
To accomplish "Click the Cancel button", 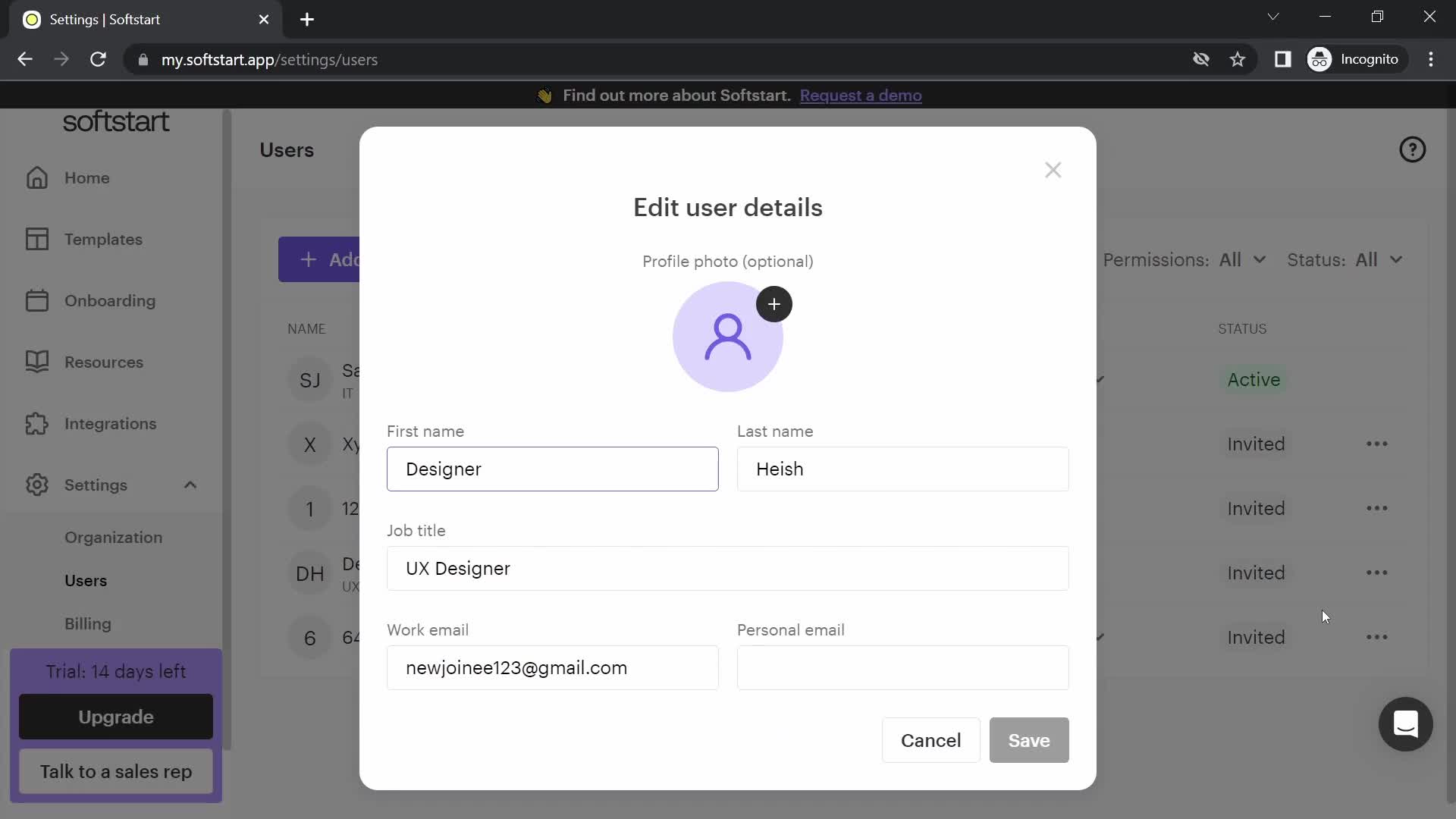I will coord(931,740).
